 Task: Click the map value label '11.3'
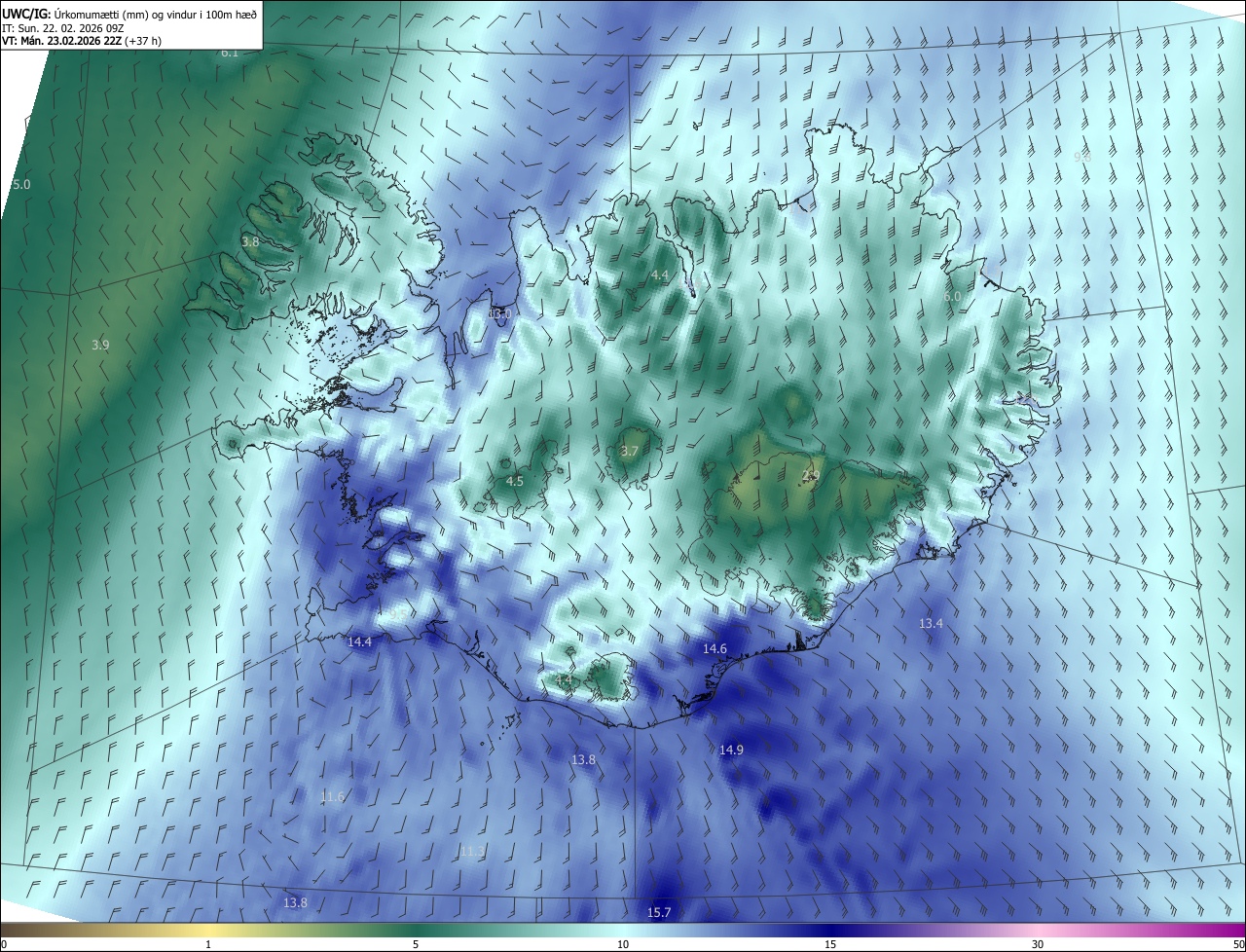[472, 851]
